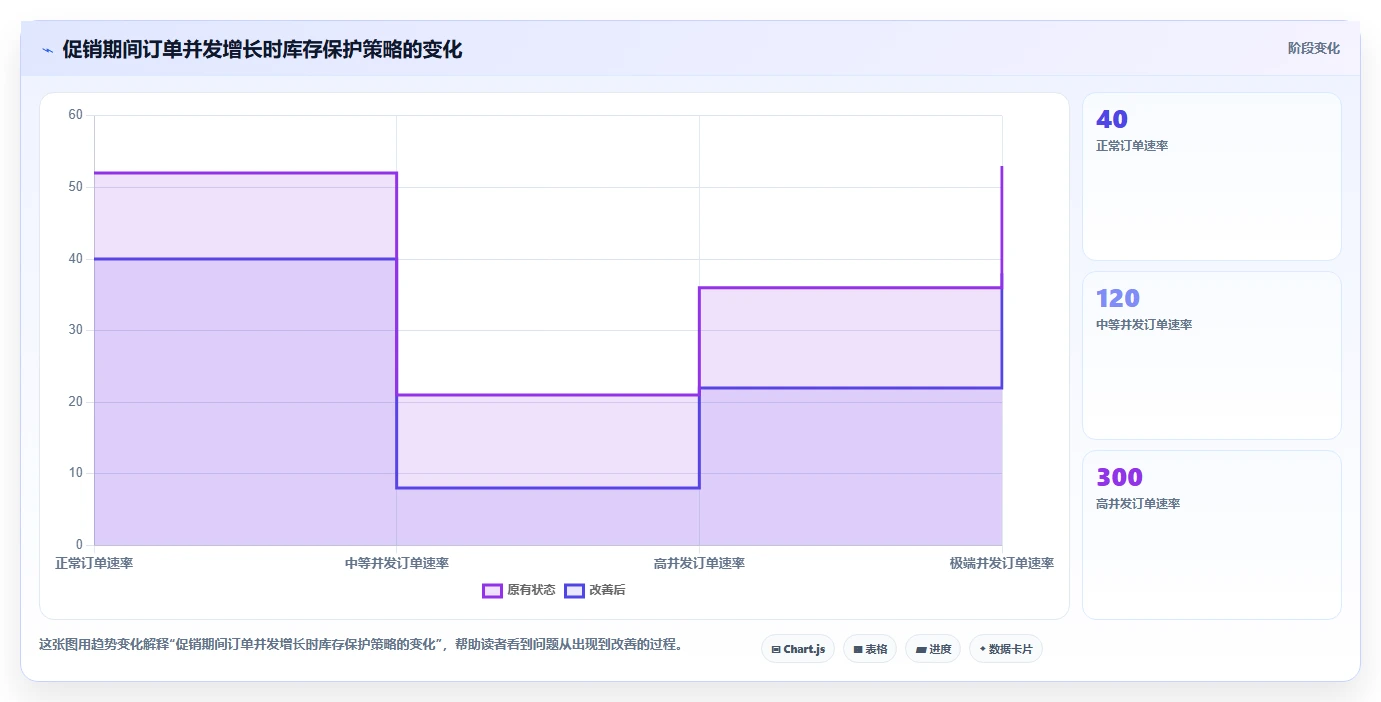The width and height of the screenshot is (1381, 702).
Task: Click the 进度 tag
Action: coord(933,649)
